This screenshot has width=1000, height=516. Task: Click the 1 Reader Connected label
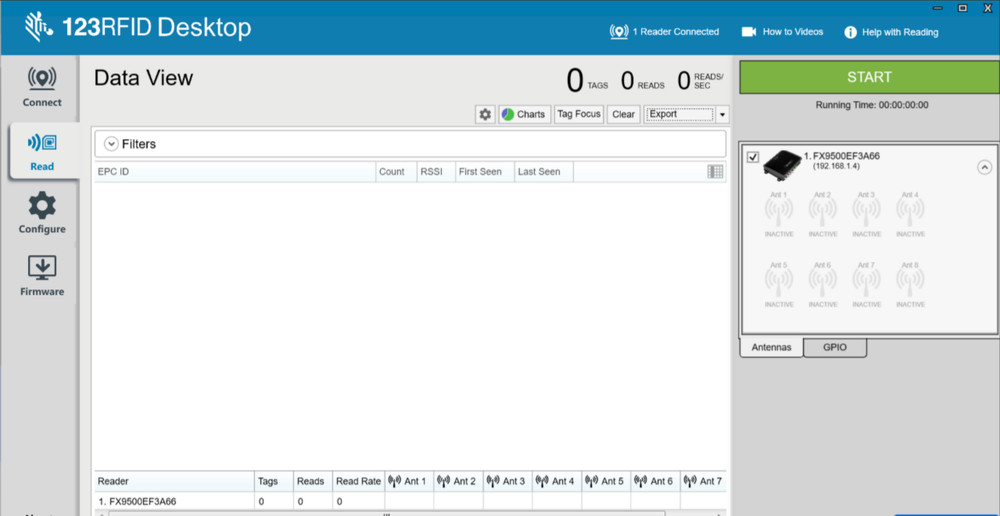[675, 32]
